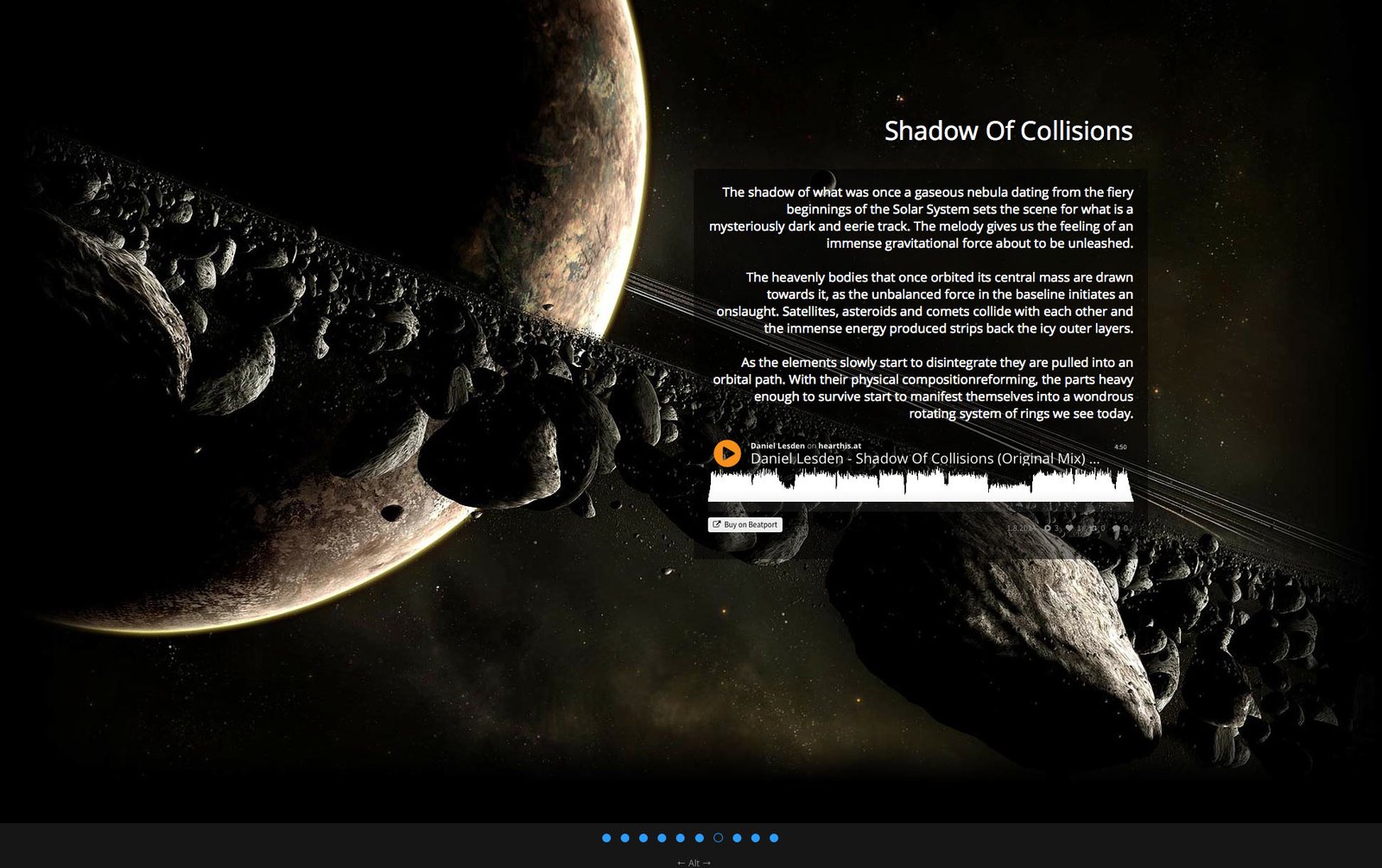Click the play count icon in player
The image size is (1382, 868).
point(1048,528)
